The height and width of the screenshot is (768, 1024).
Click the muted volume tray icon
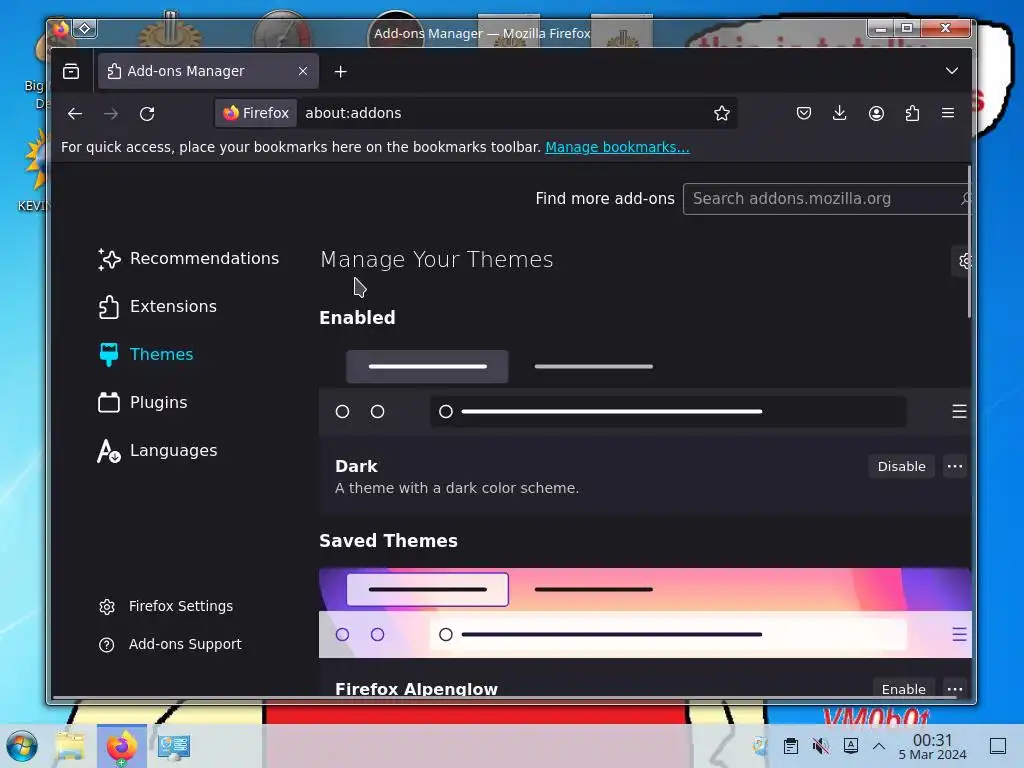tap(820, 746)
